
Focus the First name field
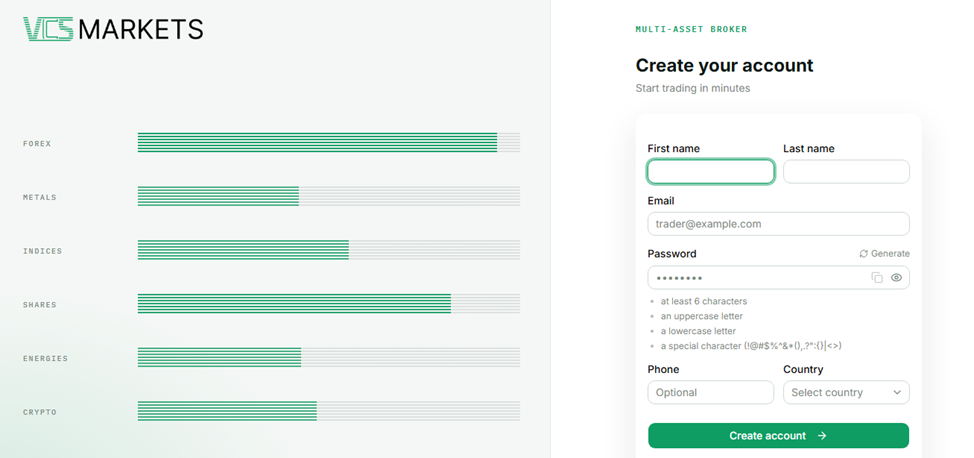[711, 172]
